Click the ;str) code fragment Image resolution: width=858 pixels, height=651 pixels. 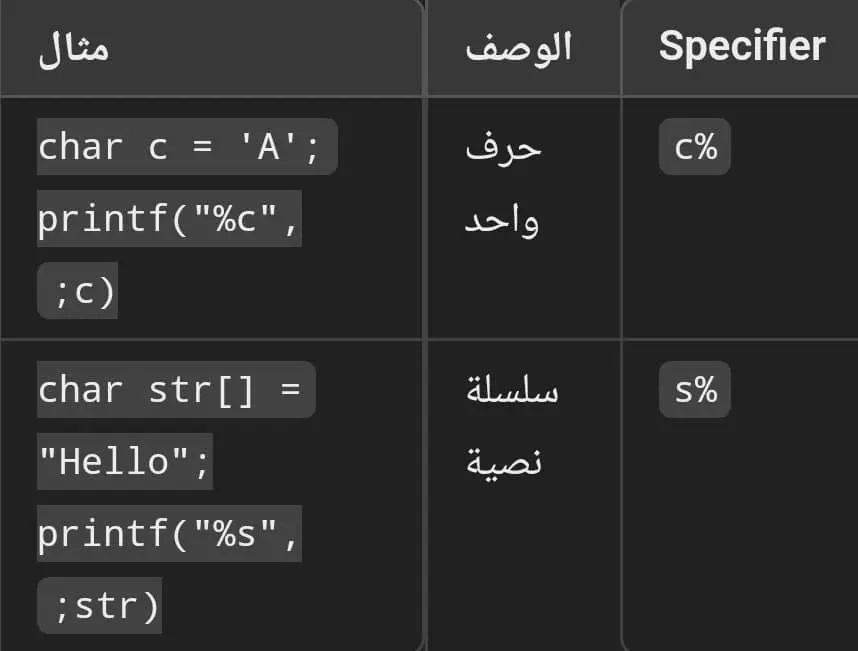pyautogui.click(x=100, y=606)
